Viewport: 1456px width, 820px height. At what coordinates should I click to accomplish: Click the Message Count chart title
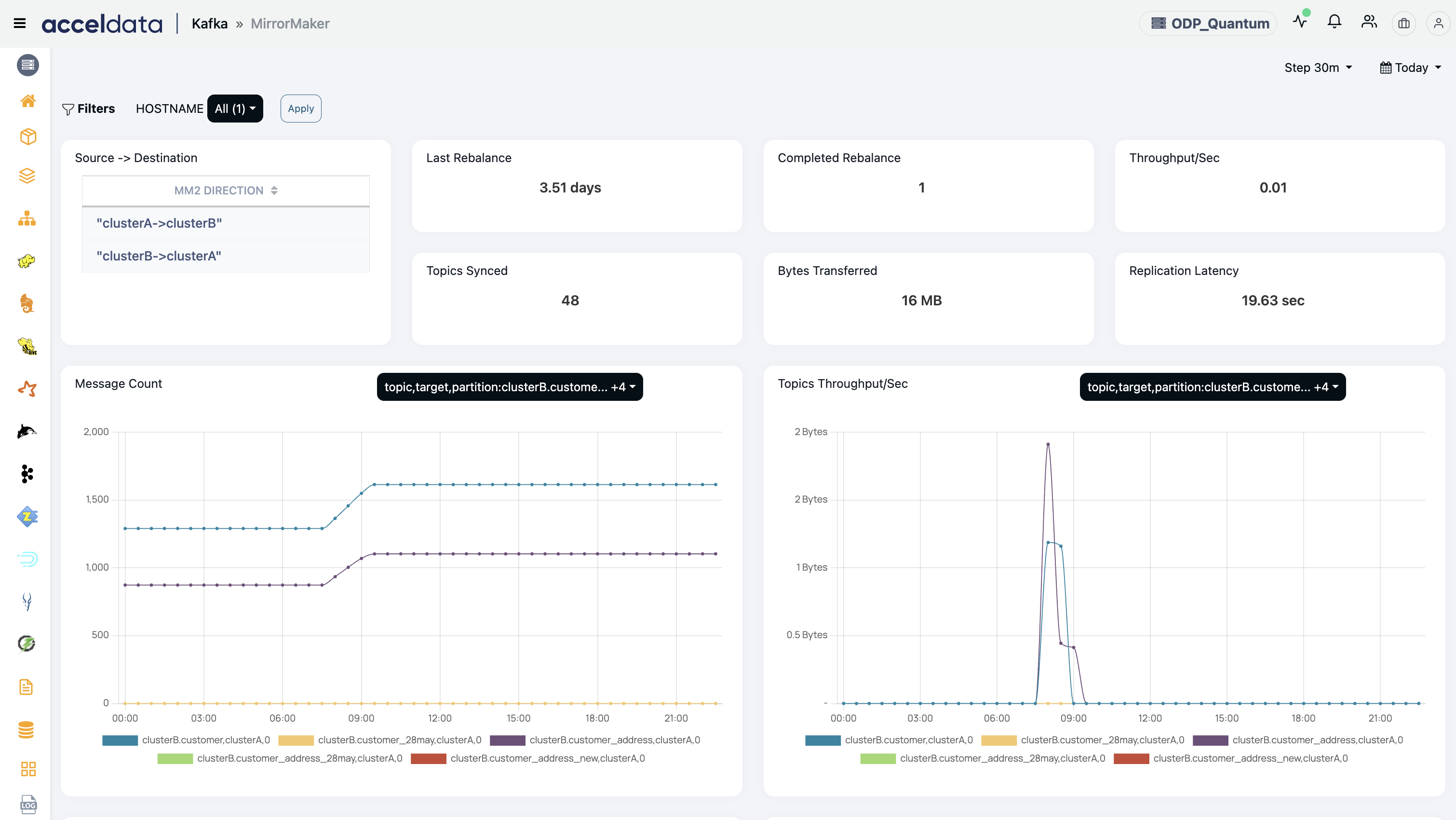click(x=119, y=384)
